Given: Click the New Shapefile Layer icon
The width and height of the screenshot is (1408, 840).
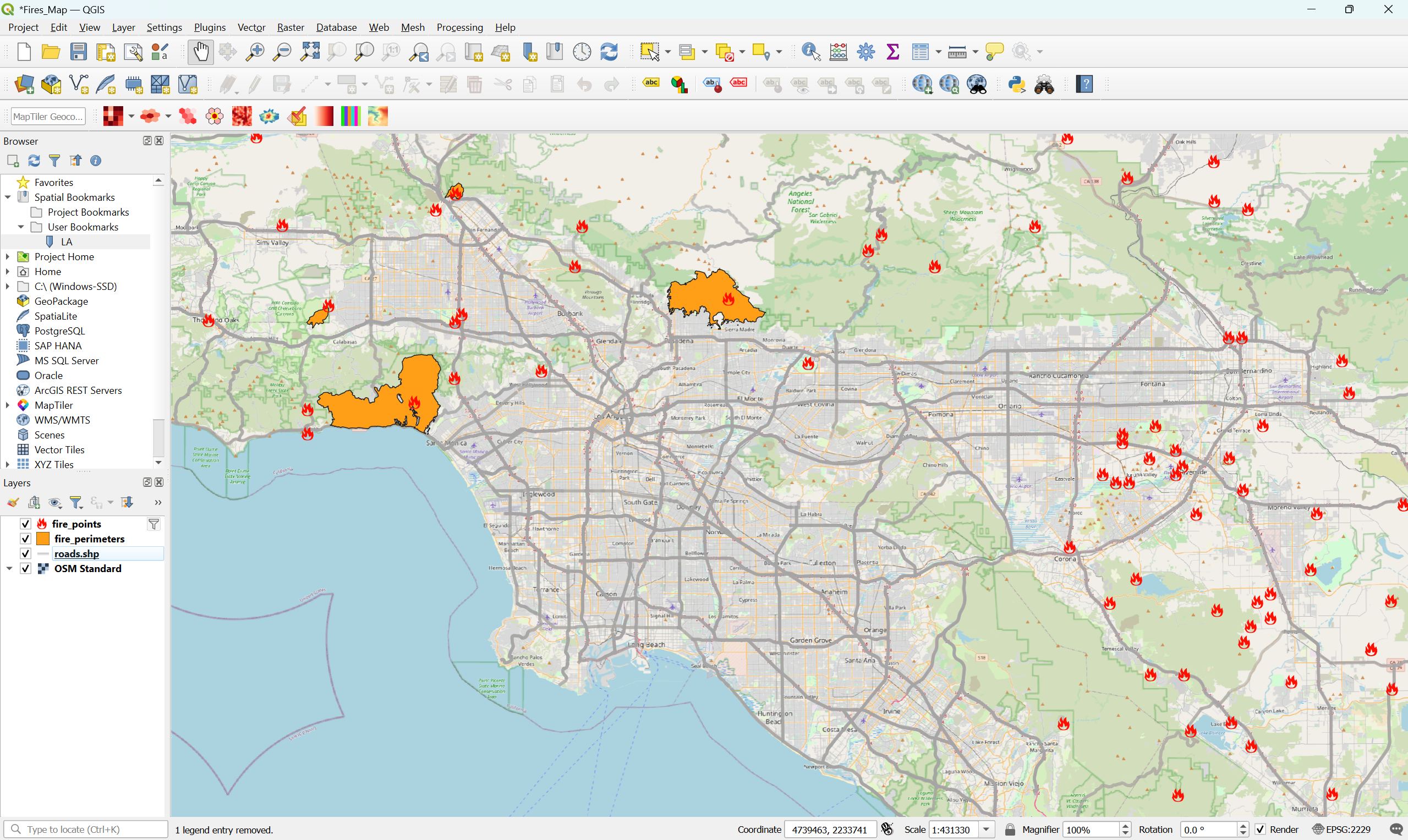Looking at the screenshot, I should point(79,84).
